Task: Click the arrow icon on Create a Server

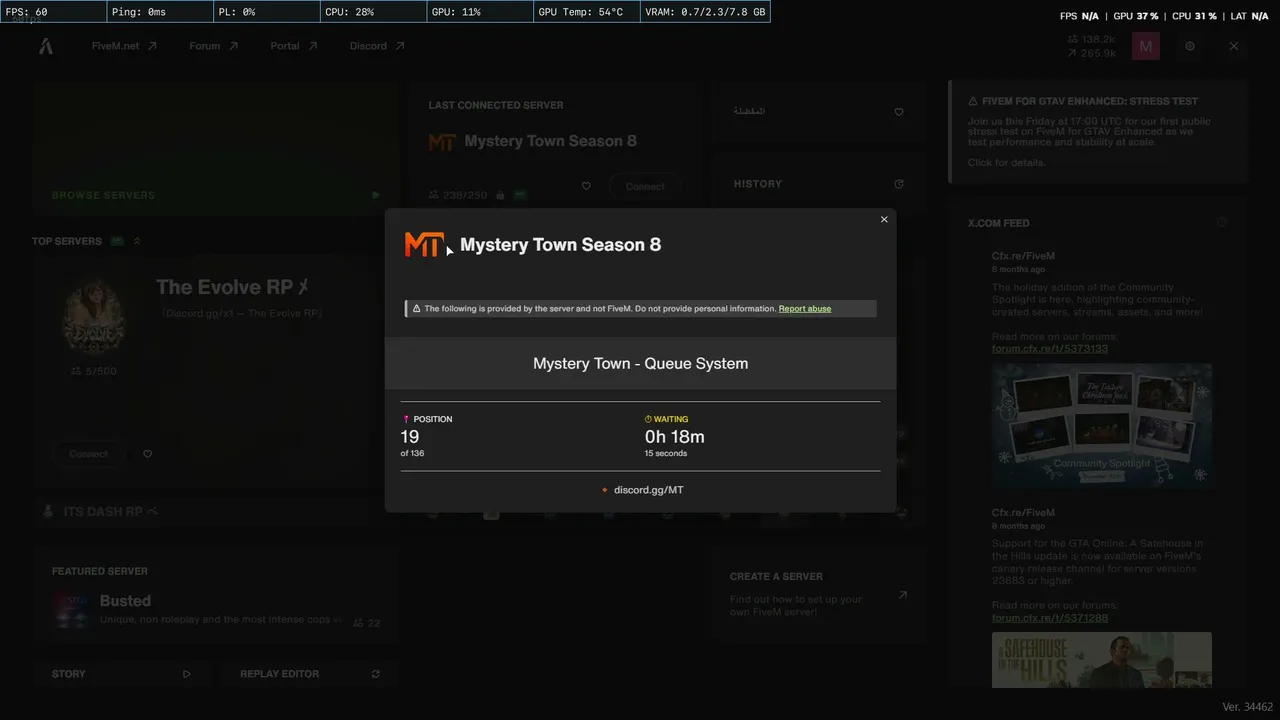Action: click(902, 595)
